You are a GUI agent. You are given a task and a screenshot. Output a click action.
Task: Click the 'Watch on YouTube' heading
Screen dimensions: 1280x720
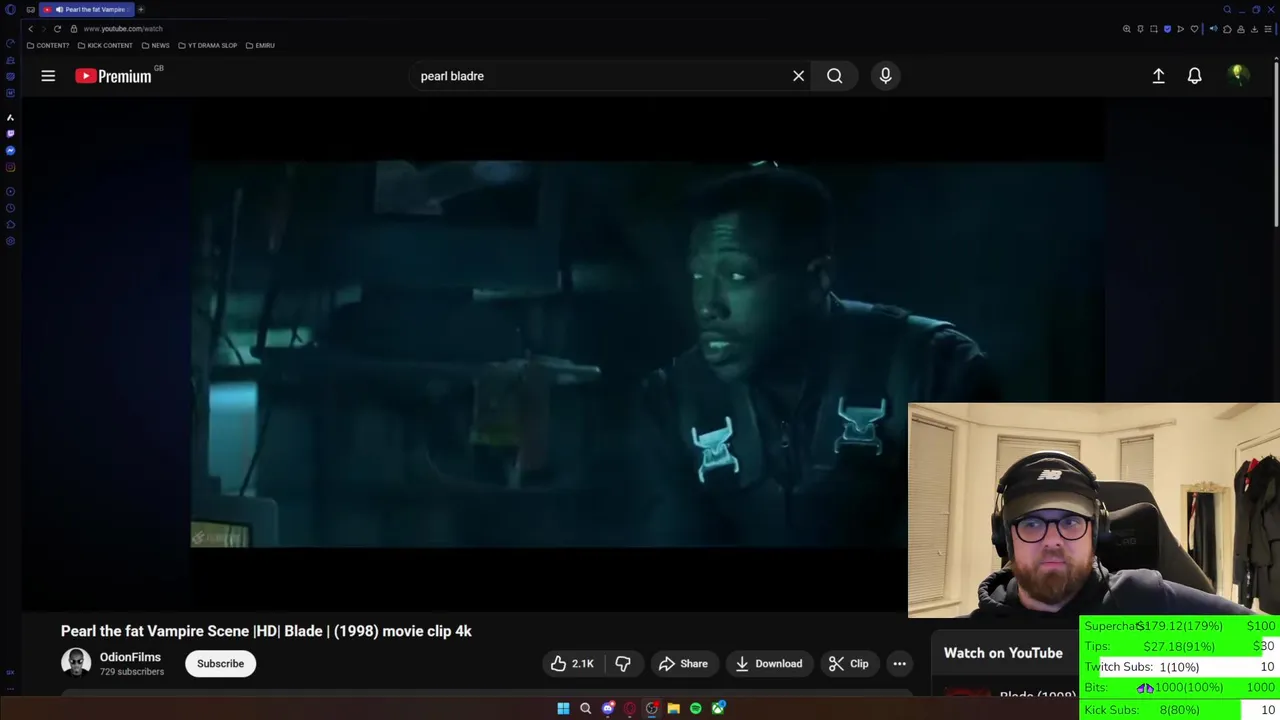(1003, 653)
